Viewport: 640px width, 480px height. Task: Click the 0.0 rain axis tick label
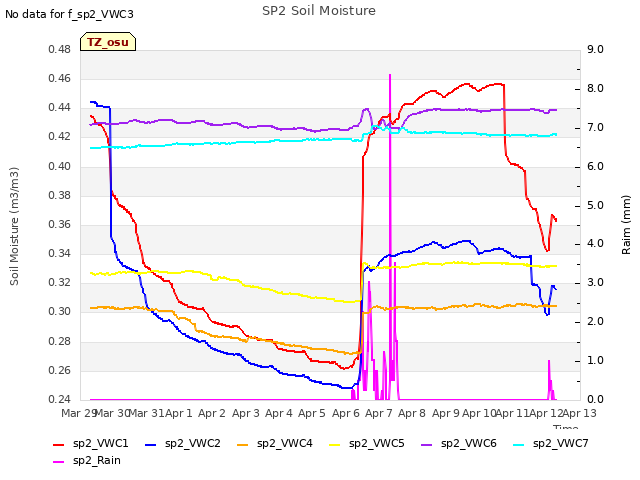(595, 400)
